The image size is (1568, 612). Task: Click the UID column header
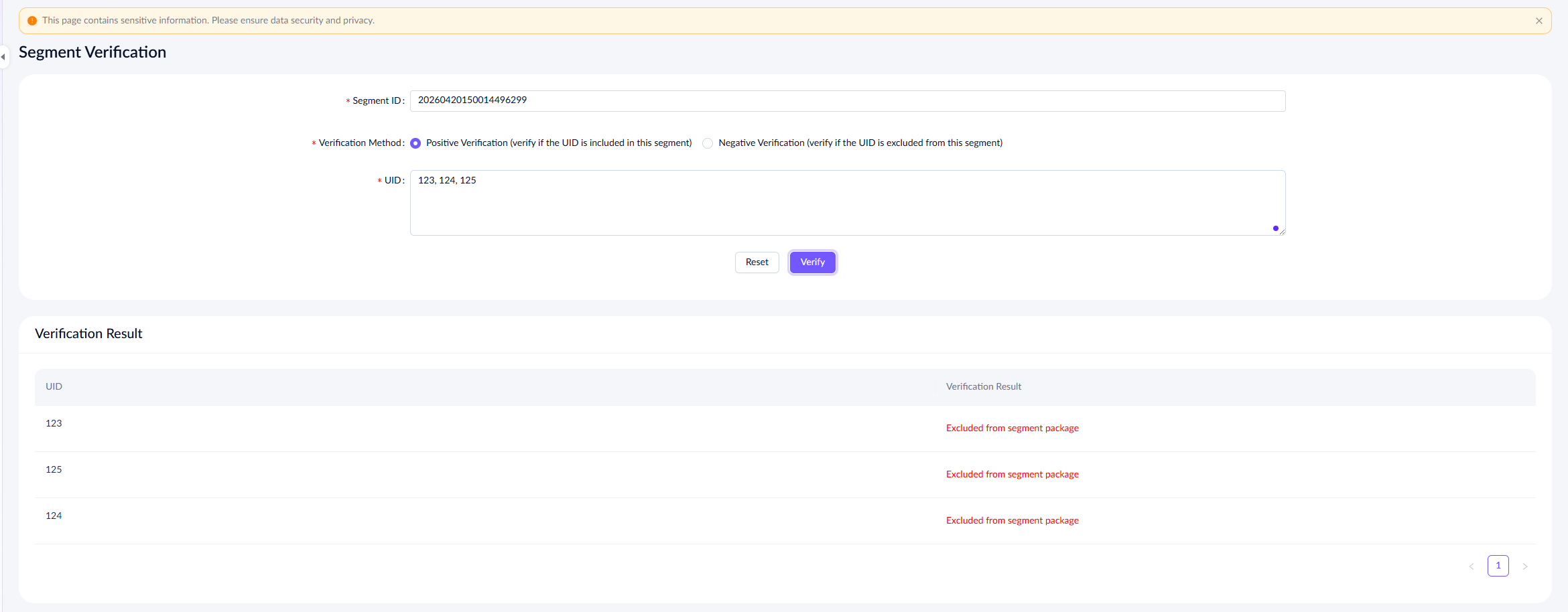pos(54,386)
